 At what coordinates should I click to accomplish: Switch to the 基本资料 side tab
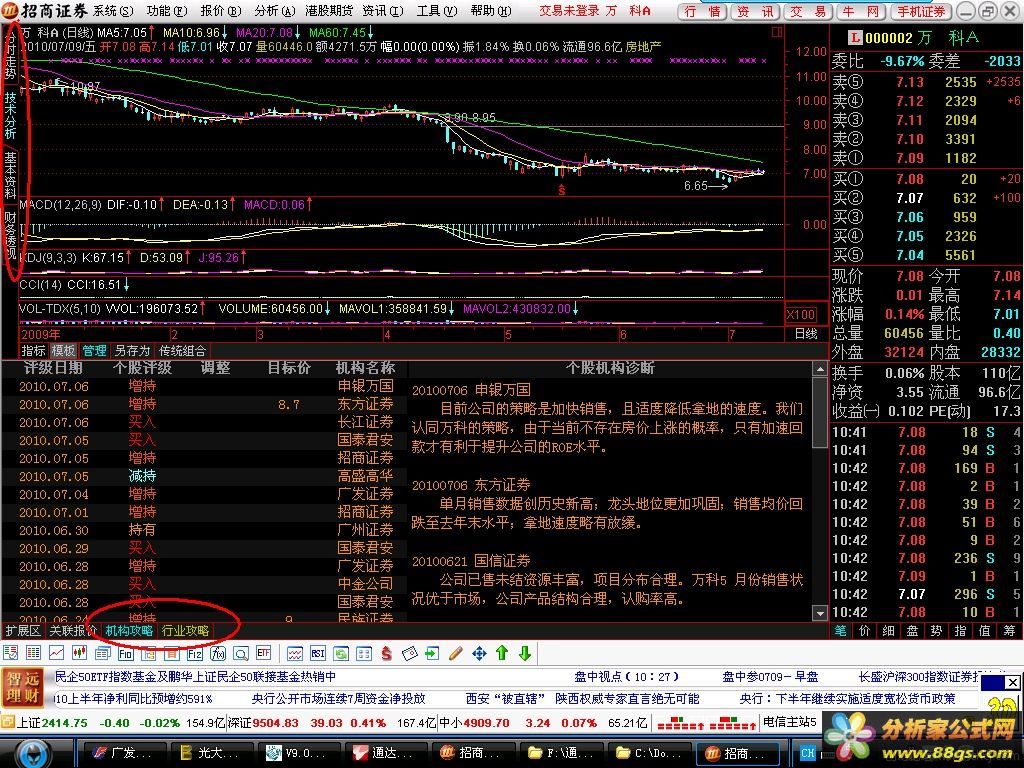tap(10, 175)
